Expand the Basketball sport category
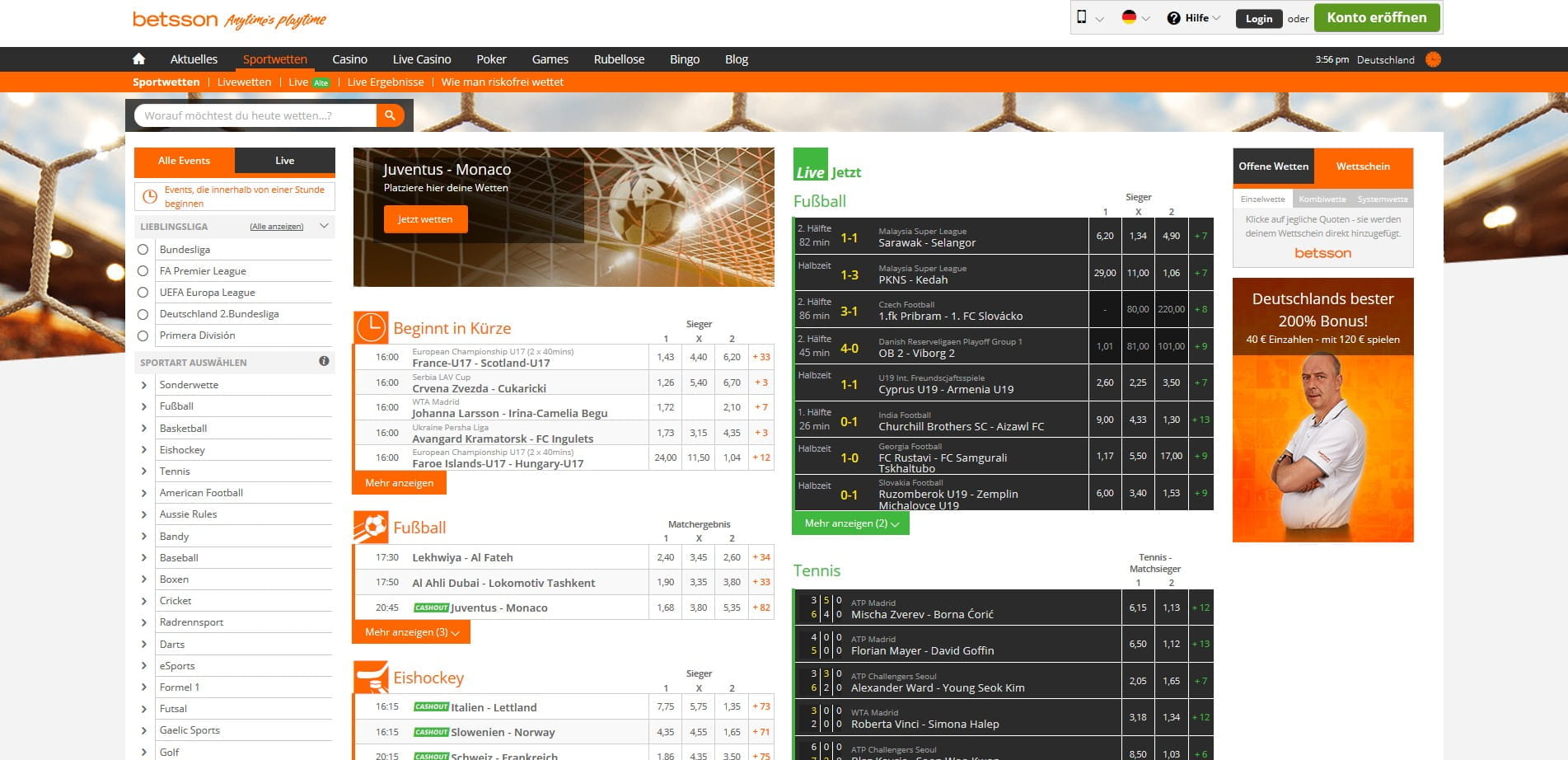 144,428
